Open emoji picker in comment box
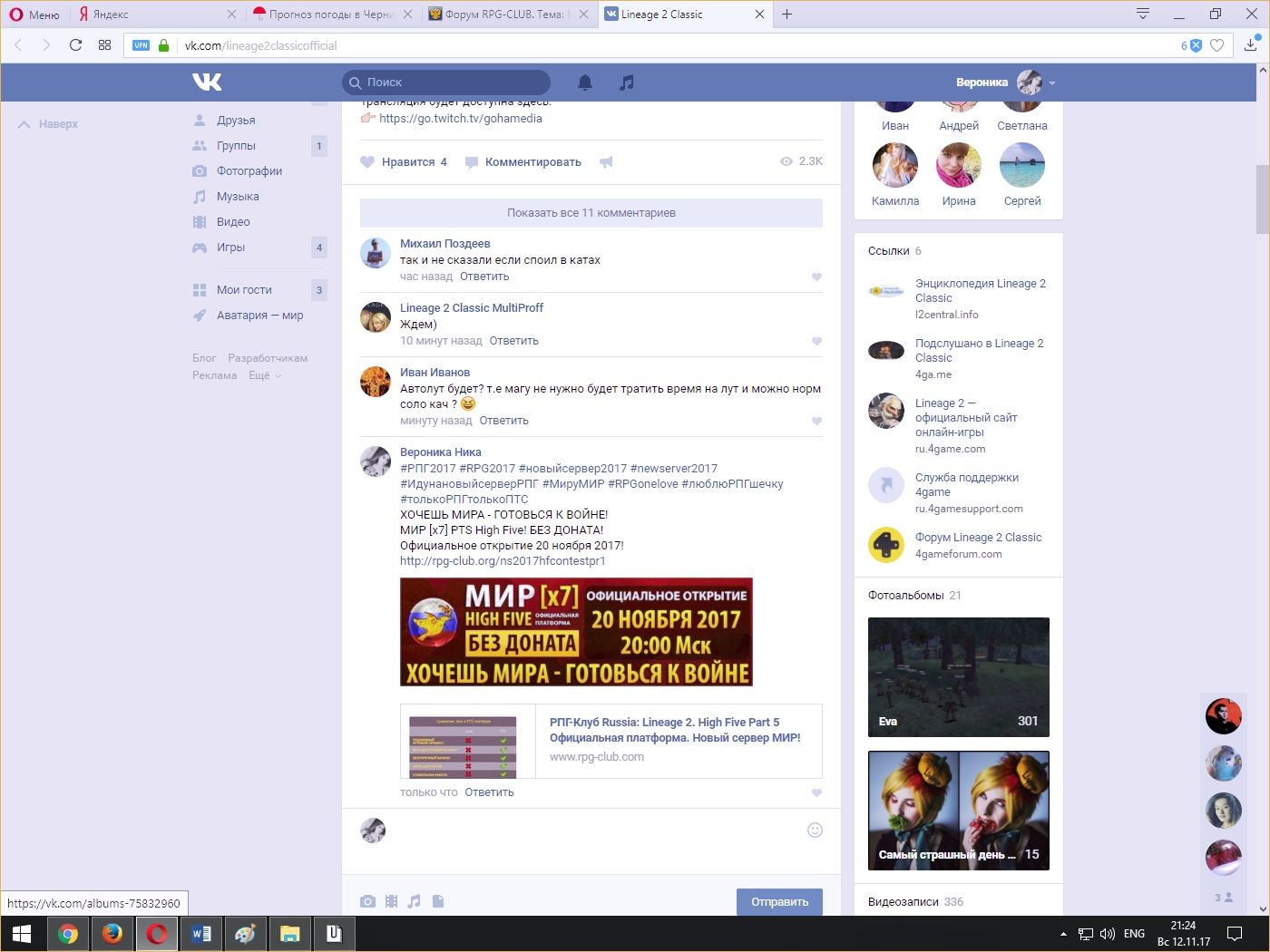1270x952 pixels. coord(815,830)
